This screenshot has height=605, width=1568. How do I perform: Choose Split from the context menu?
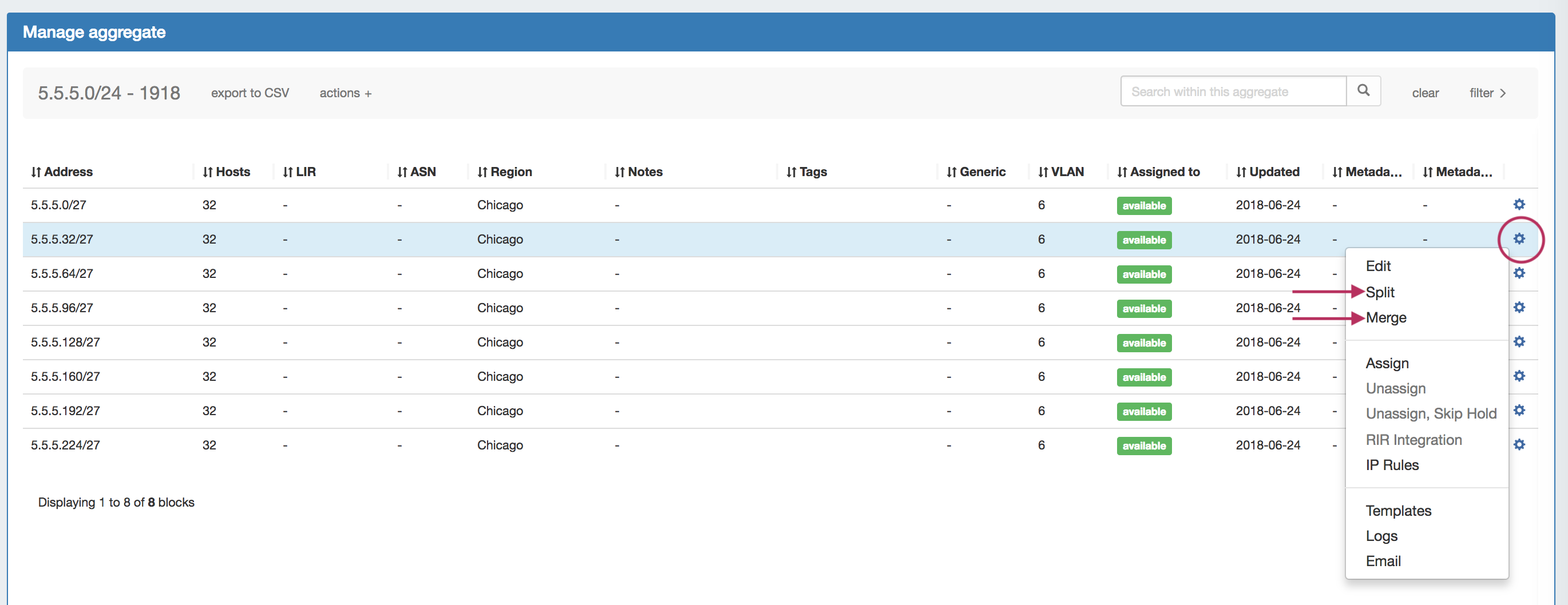point(1379,292)
